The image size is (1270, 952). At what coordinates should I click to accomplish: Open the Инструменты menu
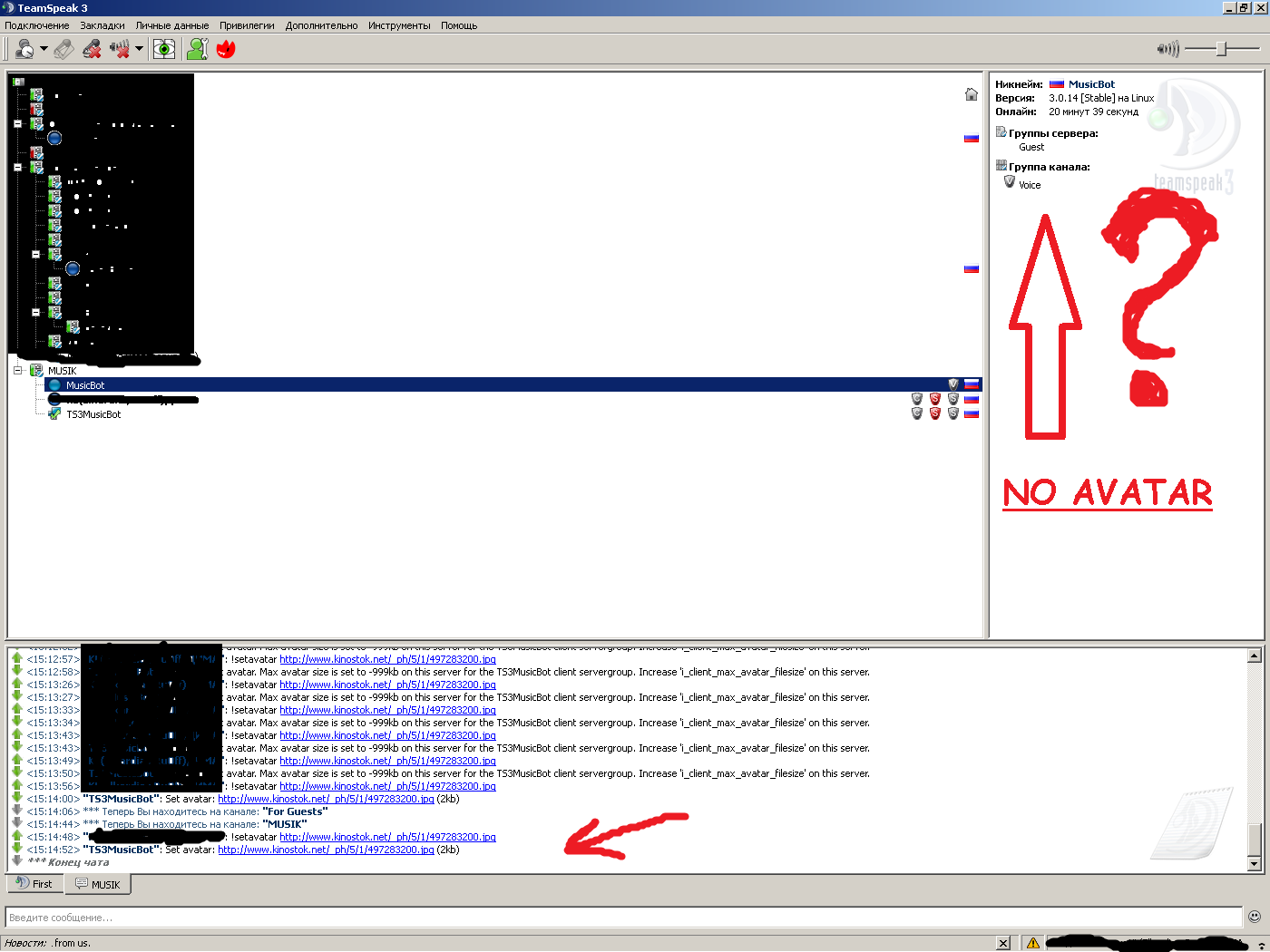399,25
